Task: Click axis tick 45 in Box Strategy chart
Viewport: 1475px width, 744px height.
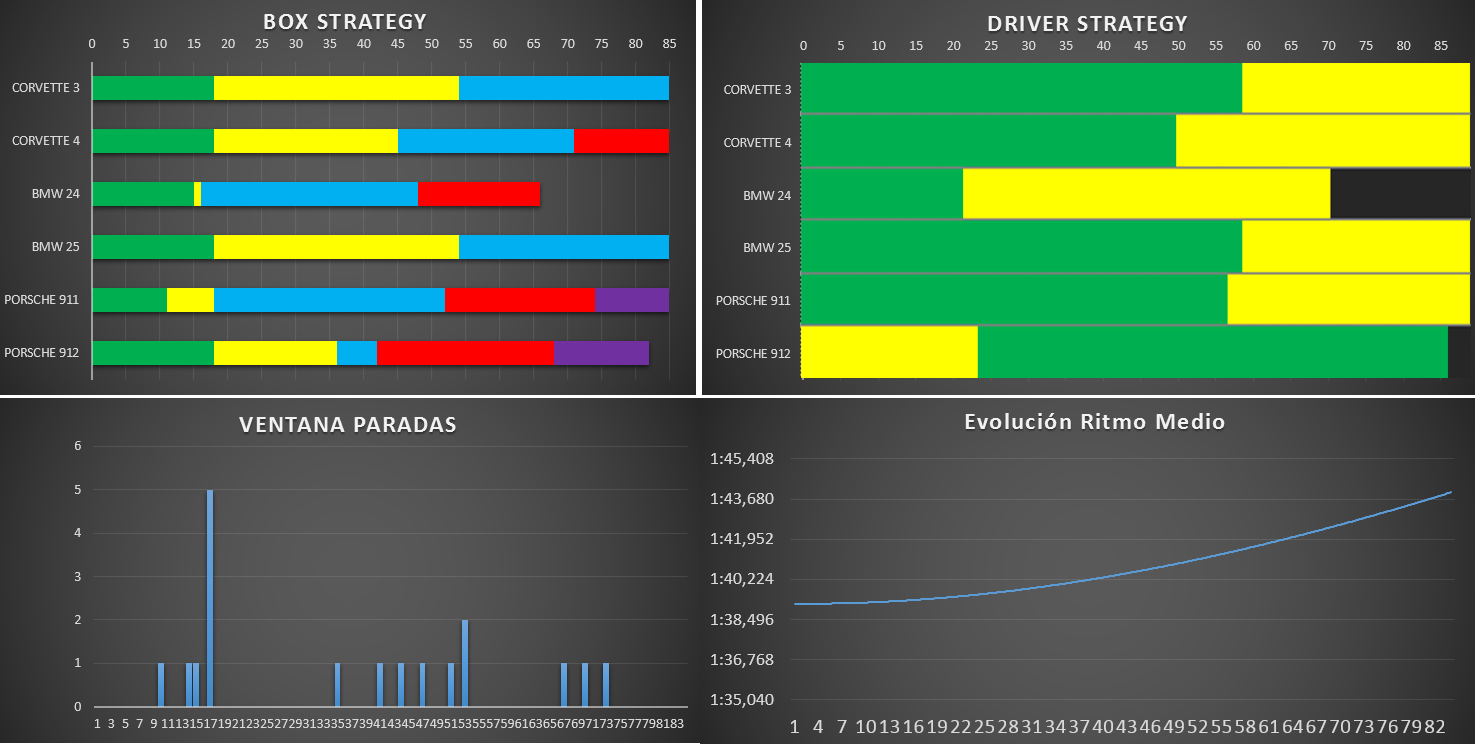Action: tap(398, 43)
